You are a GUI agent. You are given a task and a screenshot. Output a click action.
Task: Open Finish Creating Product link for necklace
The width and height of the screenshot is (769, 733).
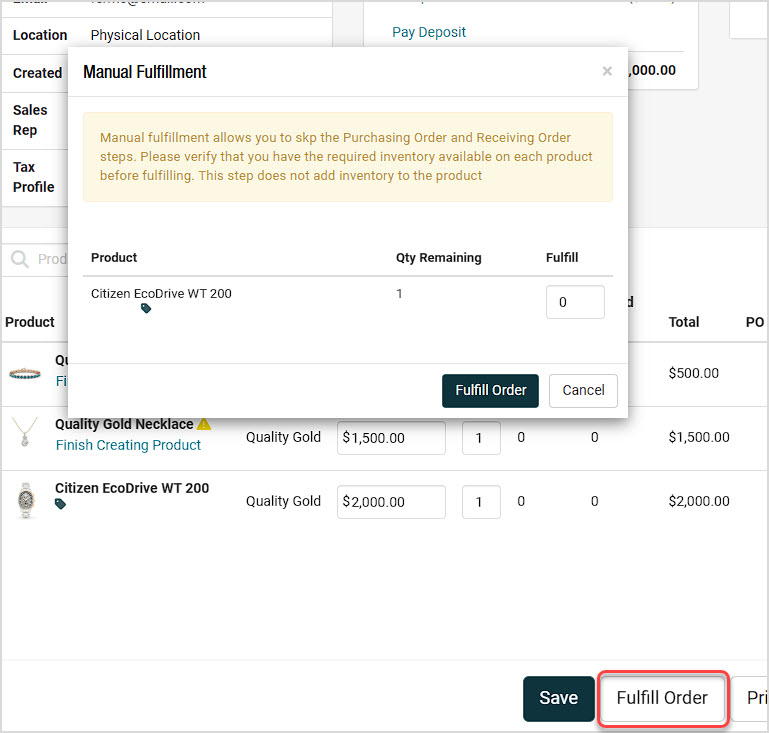(x=128, y=445)
